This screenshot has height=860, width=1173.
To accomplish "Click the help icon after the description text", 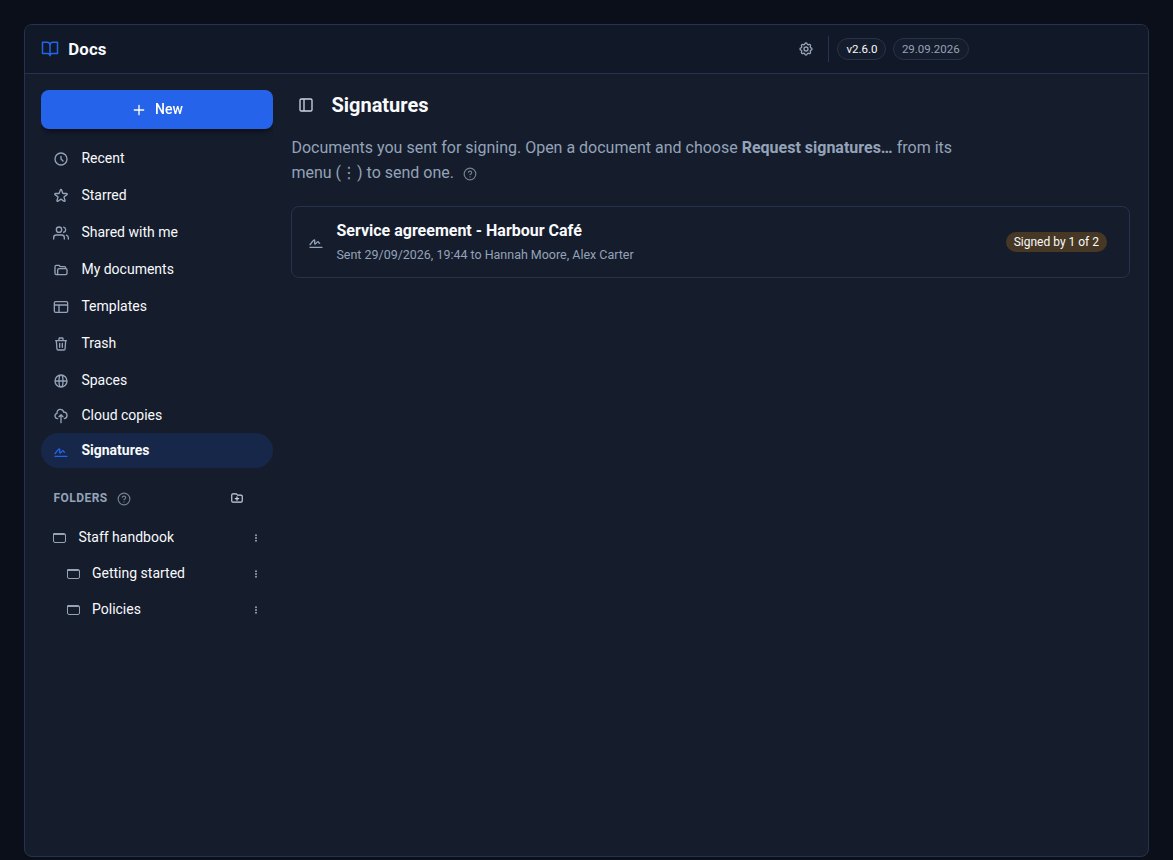I will pyautogui.click(x=470, y=174).
